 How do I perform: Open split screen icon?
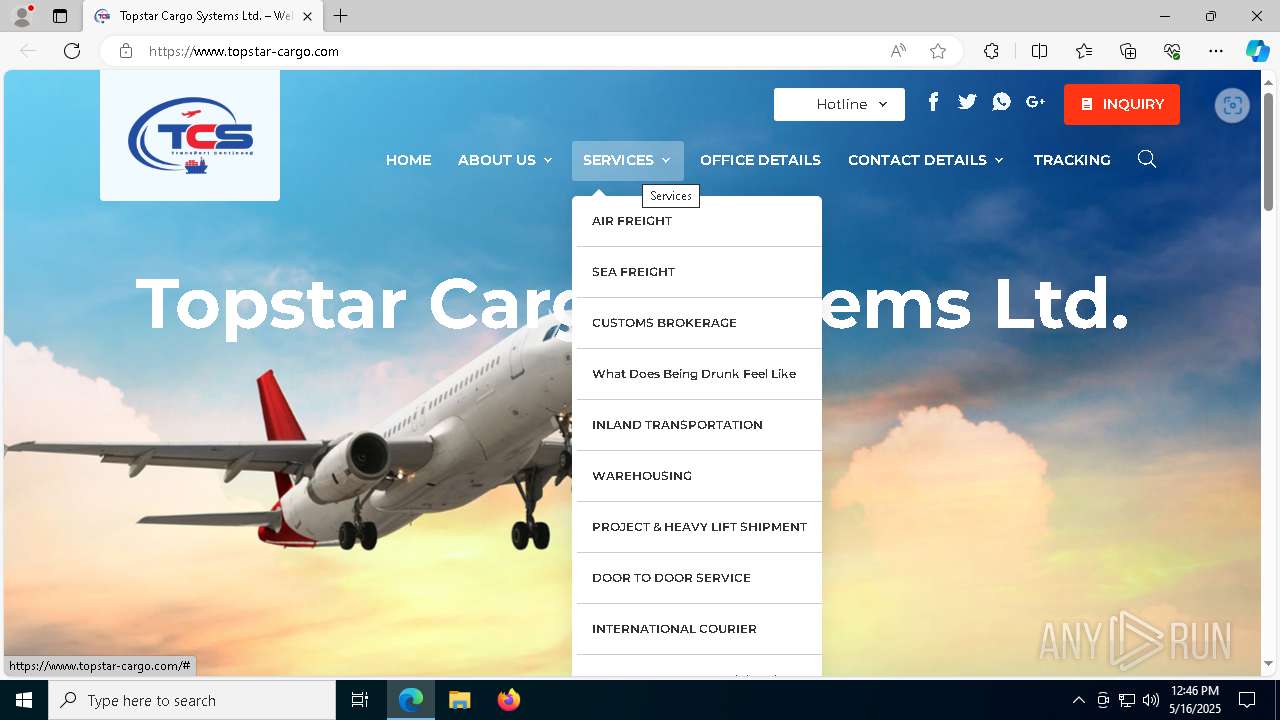(x=1039, y=51)
